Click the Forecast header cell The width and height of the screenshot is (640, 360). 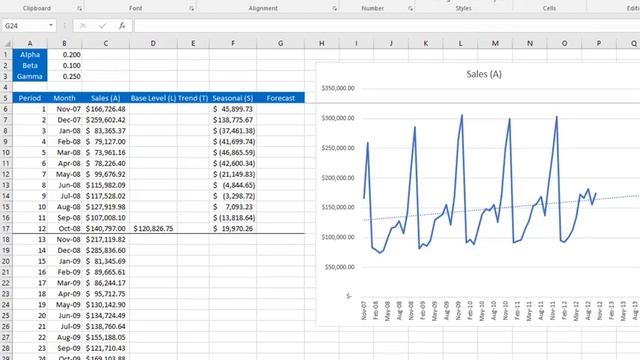(x=280, y=98)
